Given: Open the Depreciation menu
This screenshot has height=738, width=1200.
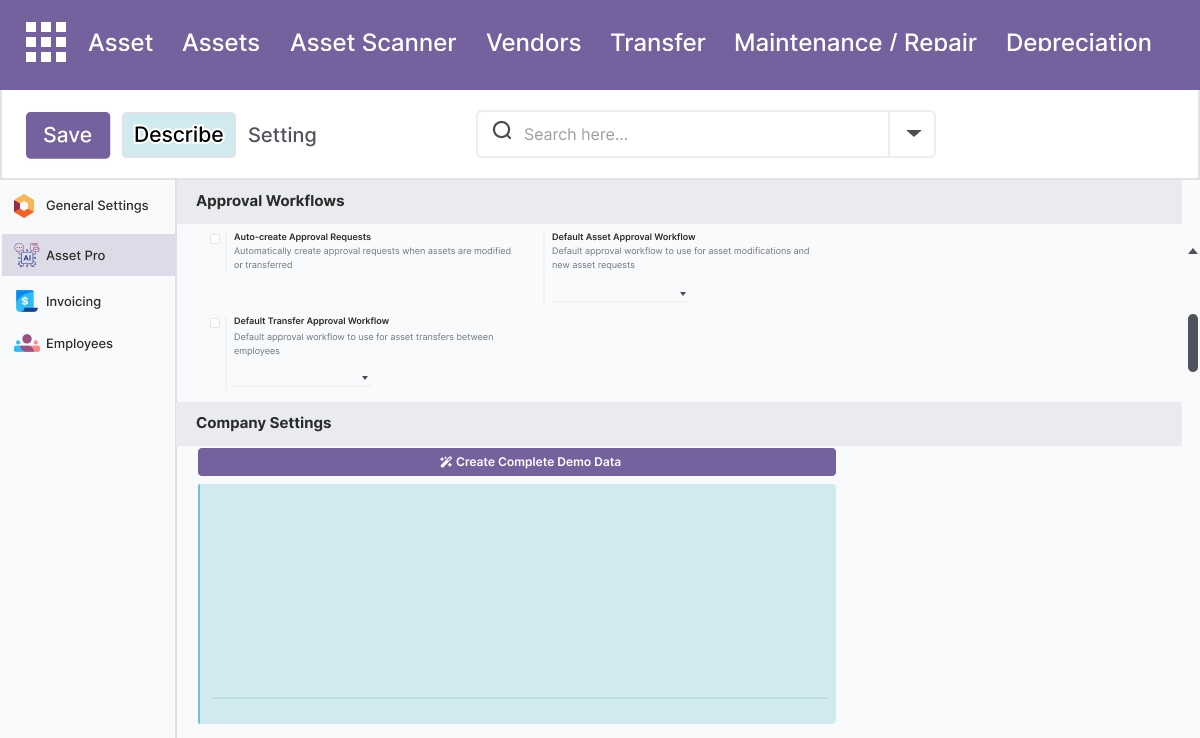Looking at the screenshot, I should (1079, 43).
